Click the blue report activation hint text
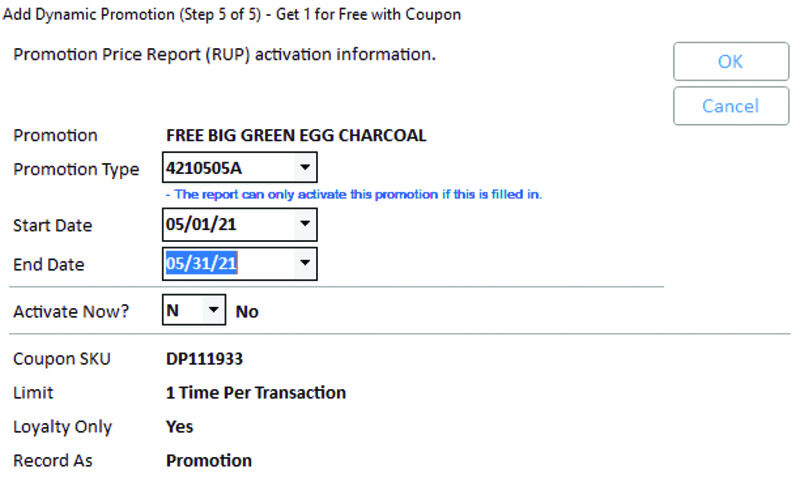 (x=354, y=194)
